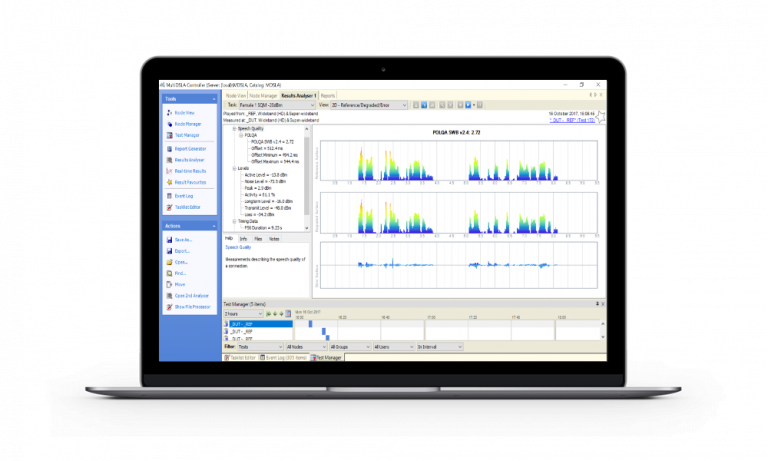Select the Active Level tree entry
This screenshot has height=461, width=768.
266,175
